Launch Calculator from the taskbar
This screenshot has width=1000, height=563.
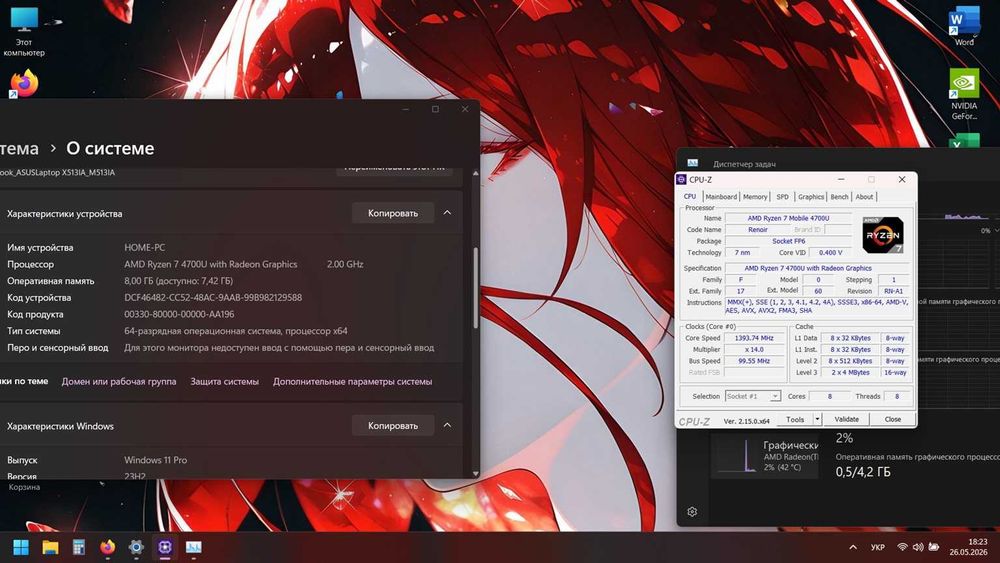tap(78, 547)
